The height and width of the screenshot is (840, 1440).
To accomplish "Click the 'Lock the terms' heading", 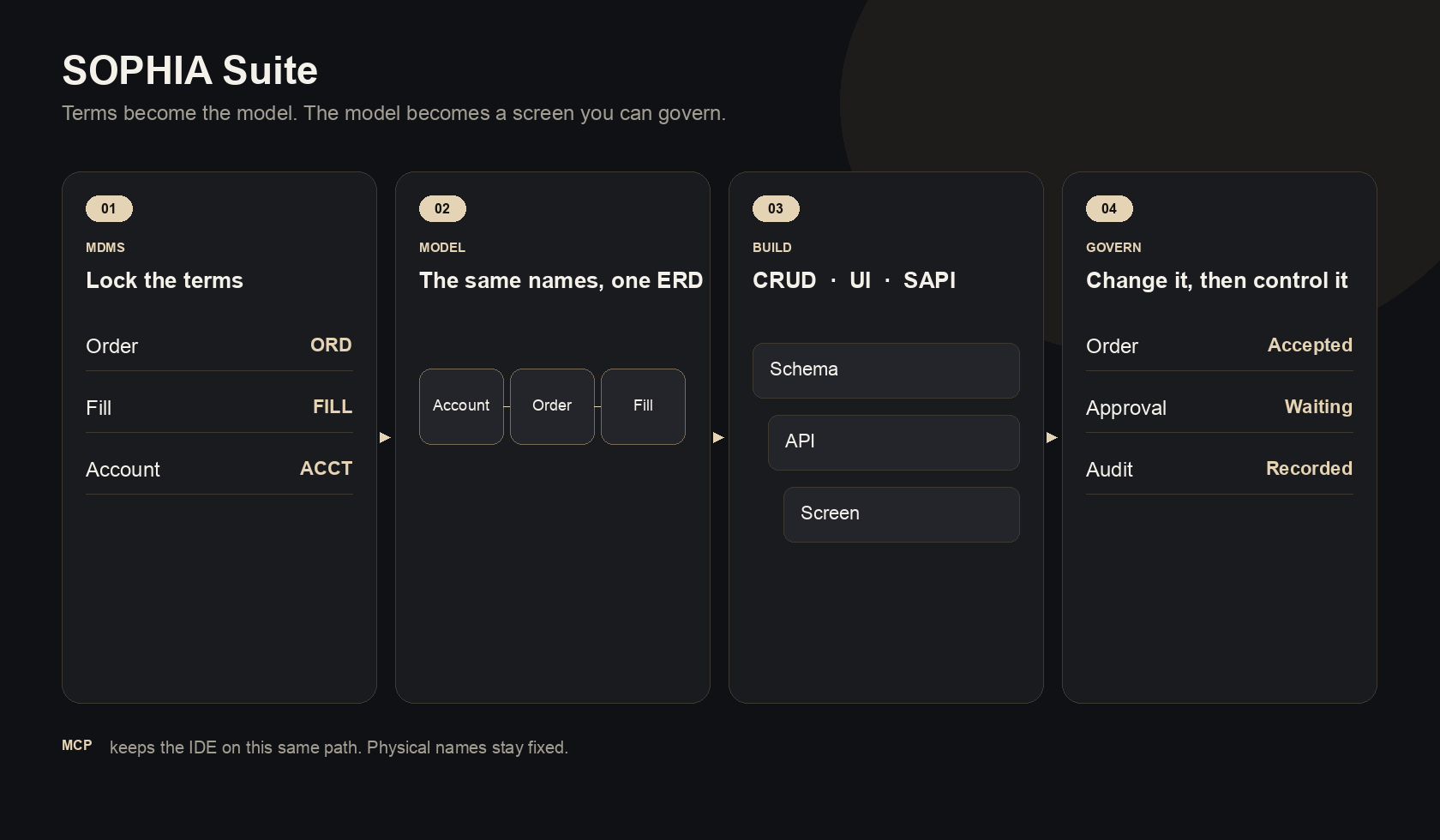I will [165, 280].
